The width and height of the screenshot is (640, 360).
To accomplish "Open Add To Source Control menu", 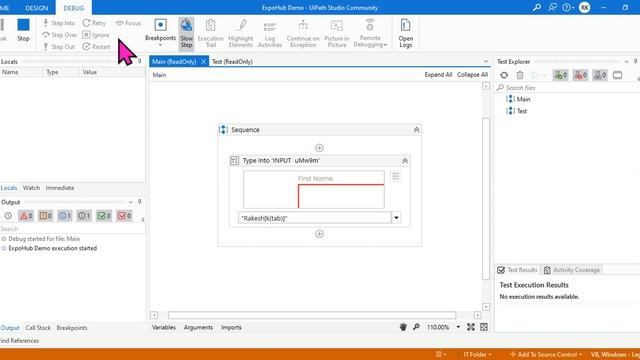I will [x=546, y=354].
